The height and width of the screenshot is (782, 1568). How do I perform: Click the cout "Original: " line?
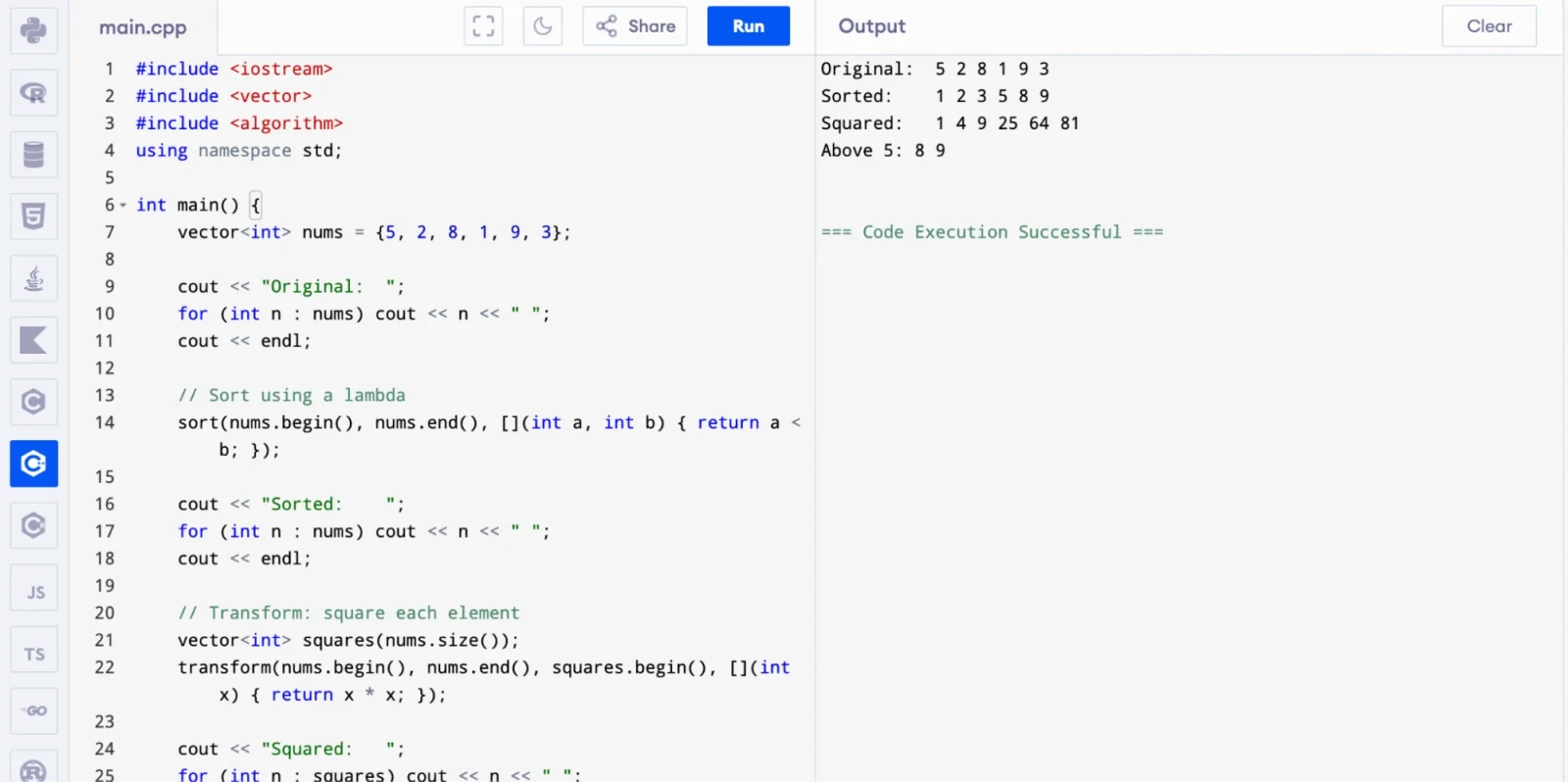click(291, 287)
